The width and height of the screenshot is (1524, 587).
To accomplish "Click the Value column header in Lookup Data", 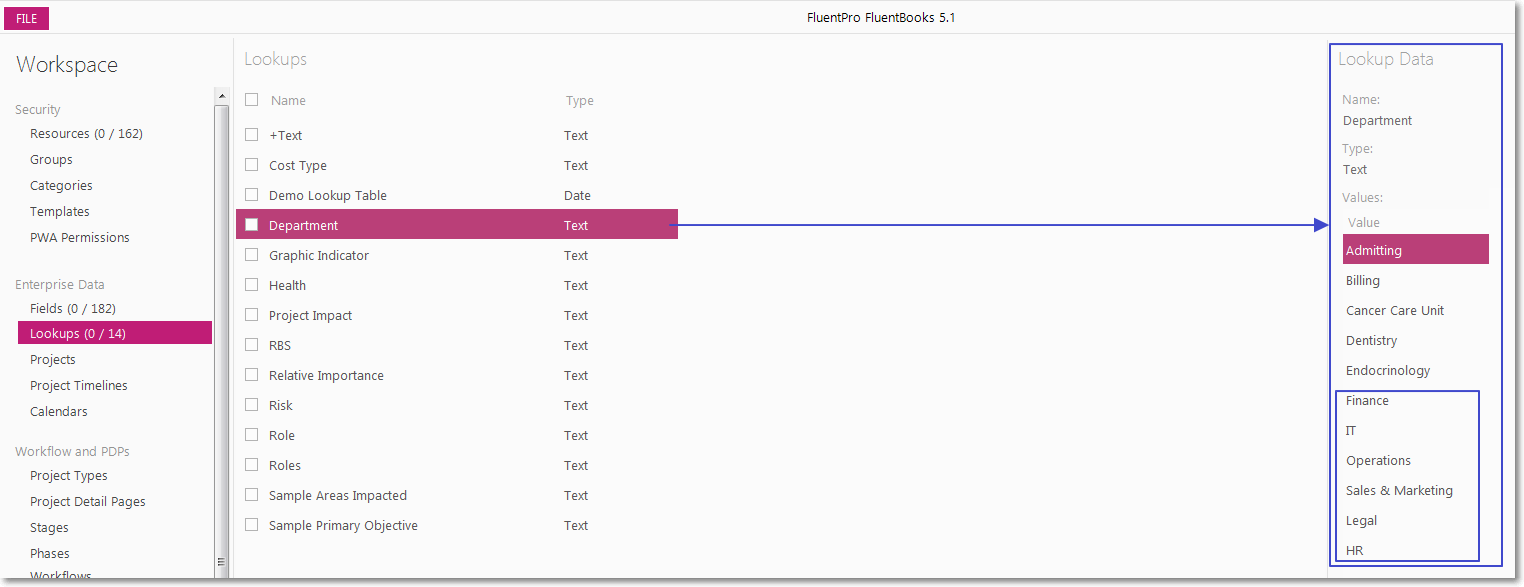I will click(1364, 223).
